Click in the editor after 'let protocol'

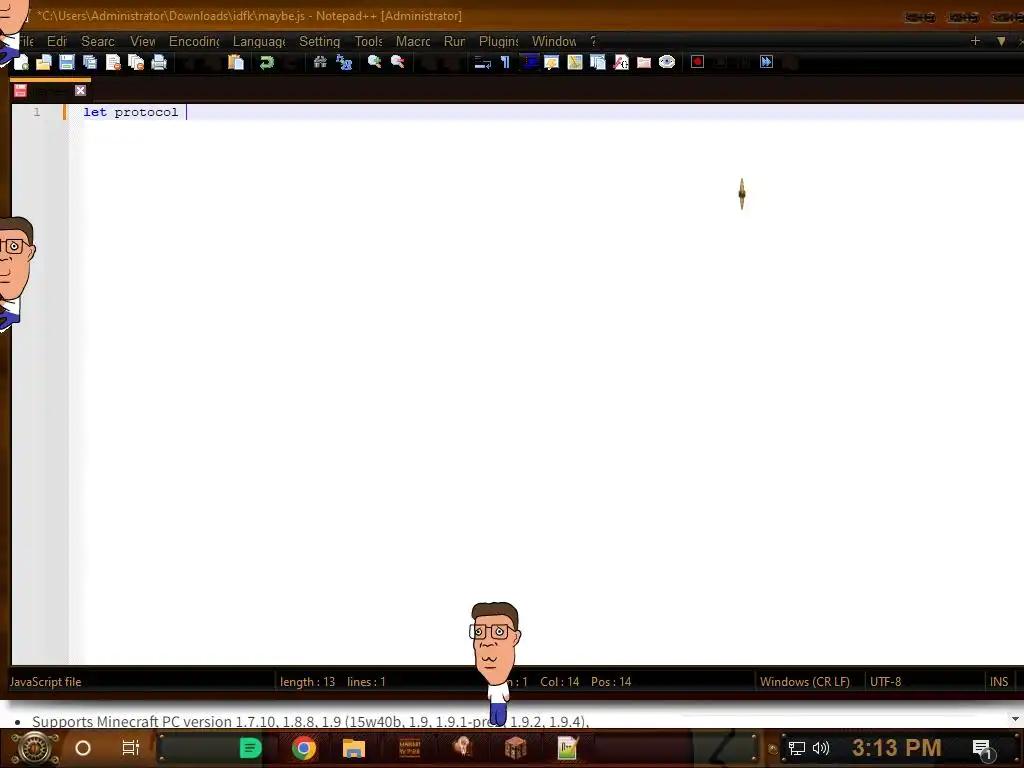click(x=185, y=112)
